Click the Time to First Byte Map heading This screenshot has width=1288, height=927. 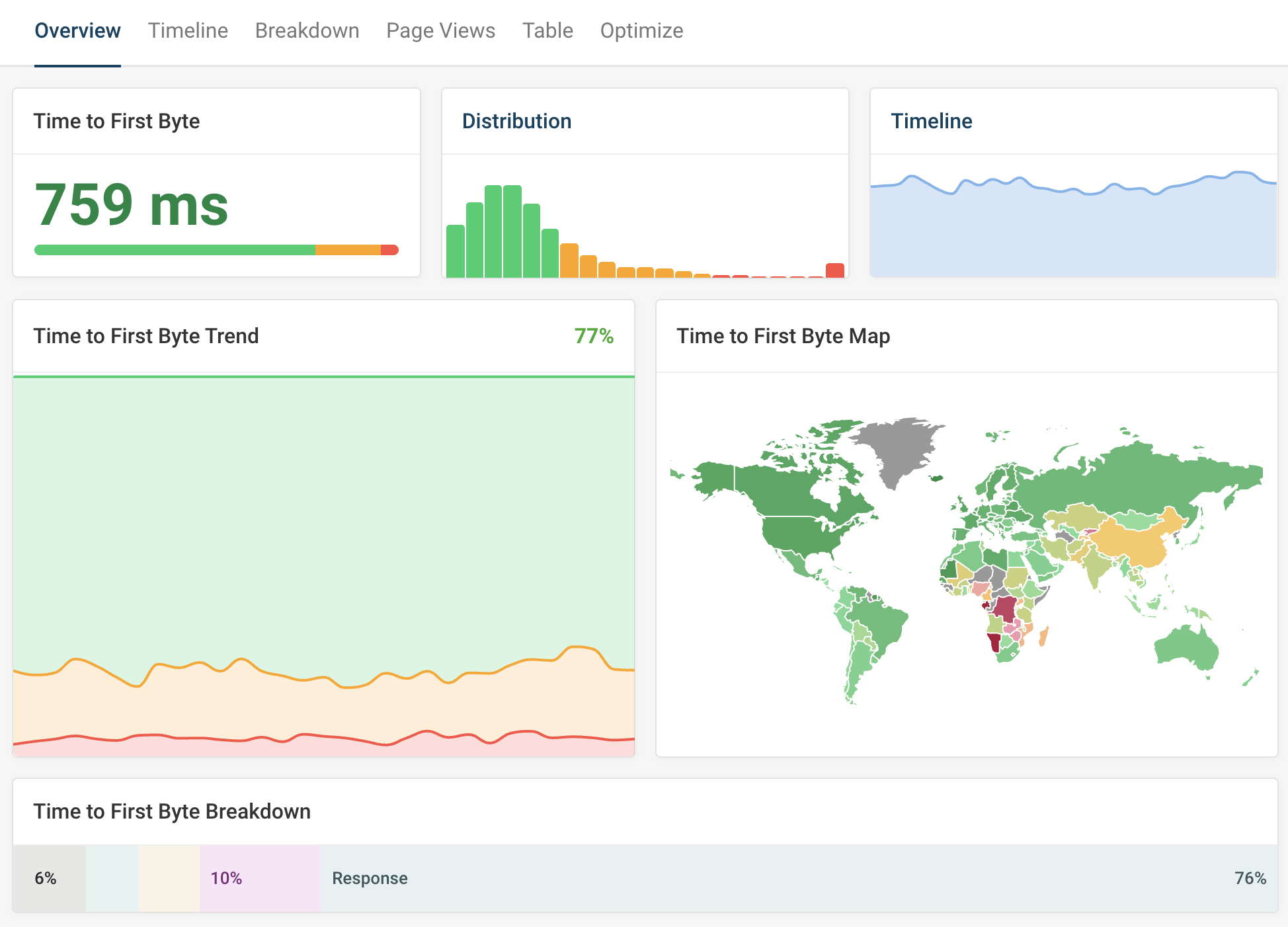point(783,336)
